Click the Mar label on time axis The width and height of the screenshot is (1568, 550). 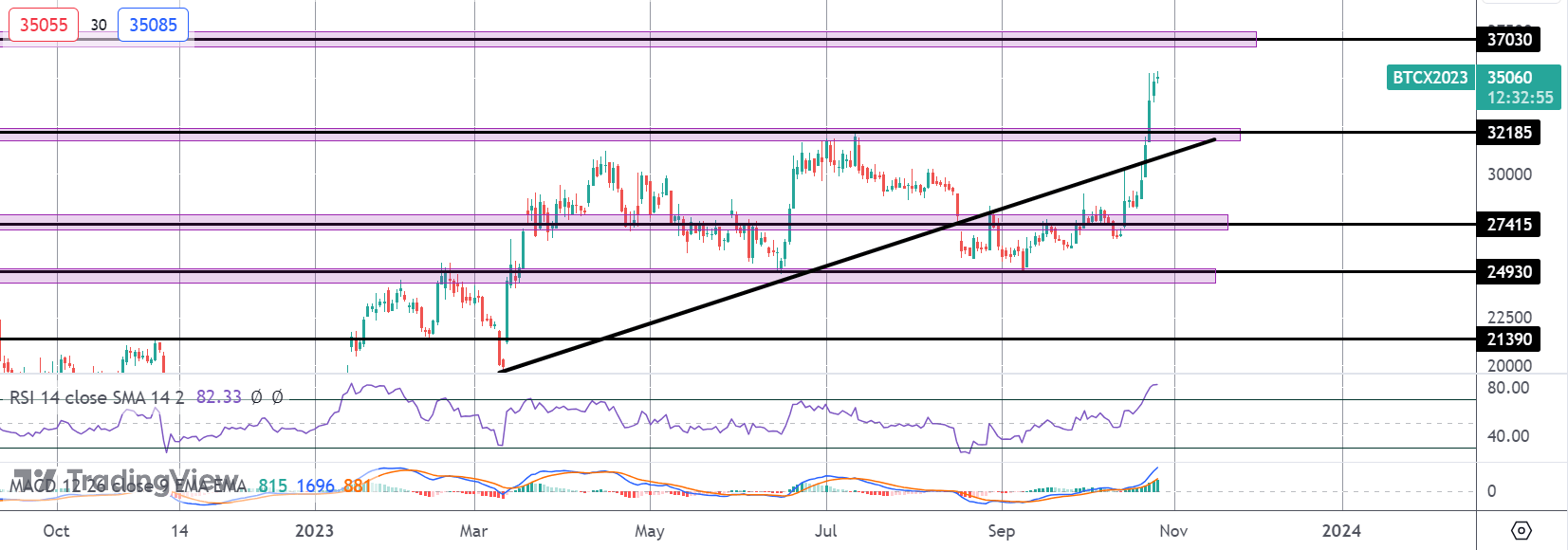click(x=473, y=531)
